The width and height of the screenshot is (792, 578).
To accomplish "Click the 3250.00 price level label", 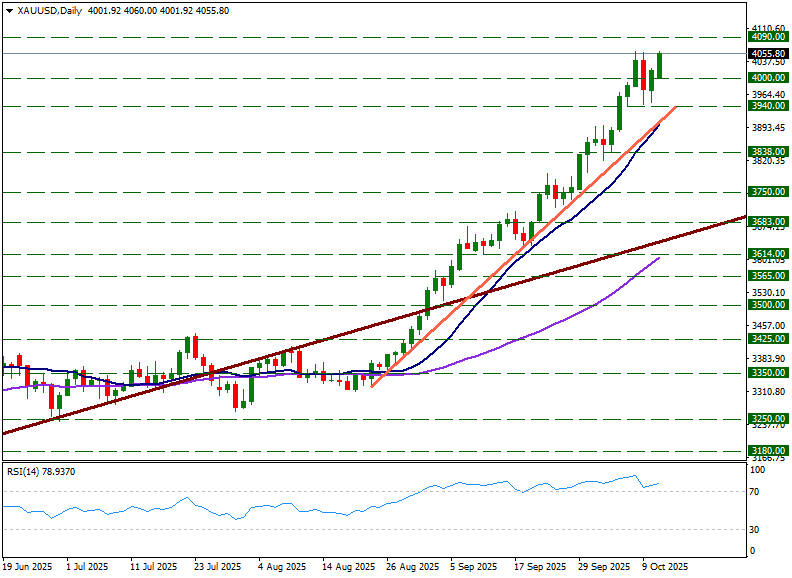I will 767,418.
